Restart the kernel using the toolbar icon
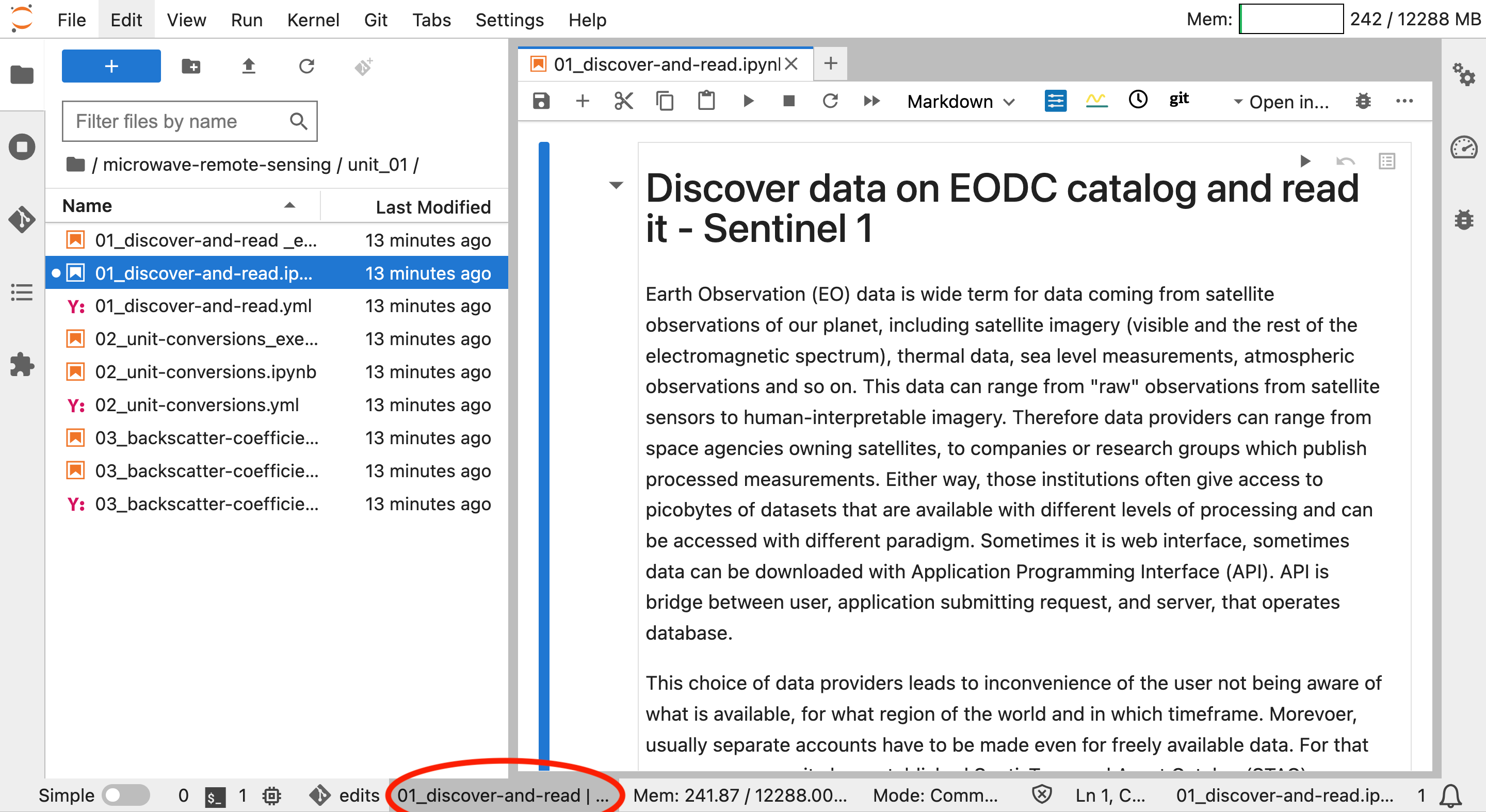The height and width of the screenshot is (812, 1486). coord(830,102)
